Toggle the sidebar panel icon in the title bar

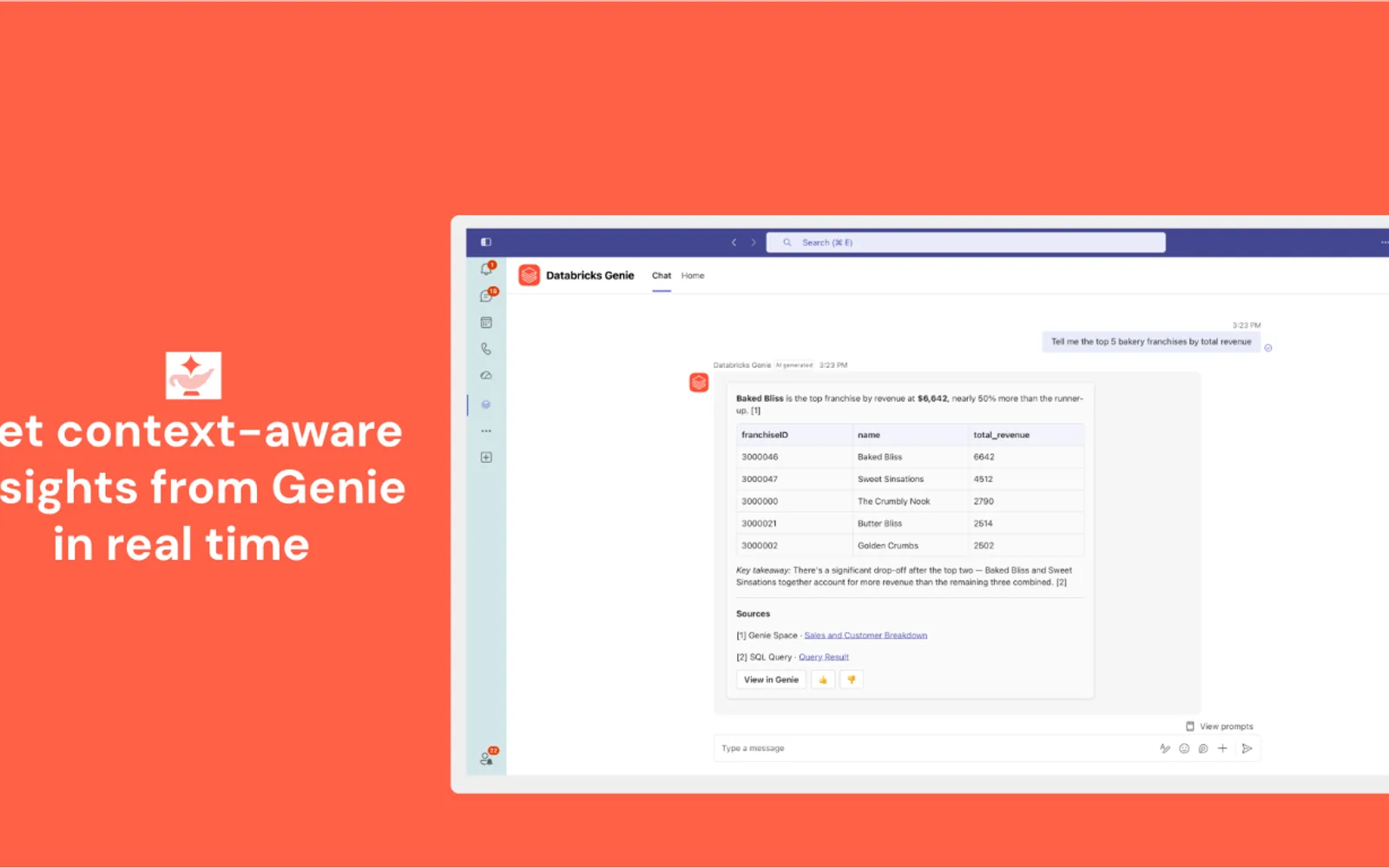point(486,242)
